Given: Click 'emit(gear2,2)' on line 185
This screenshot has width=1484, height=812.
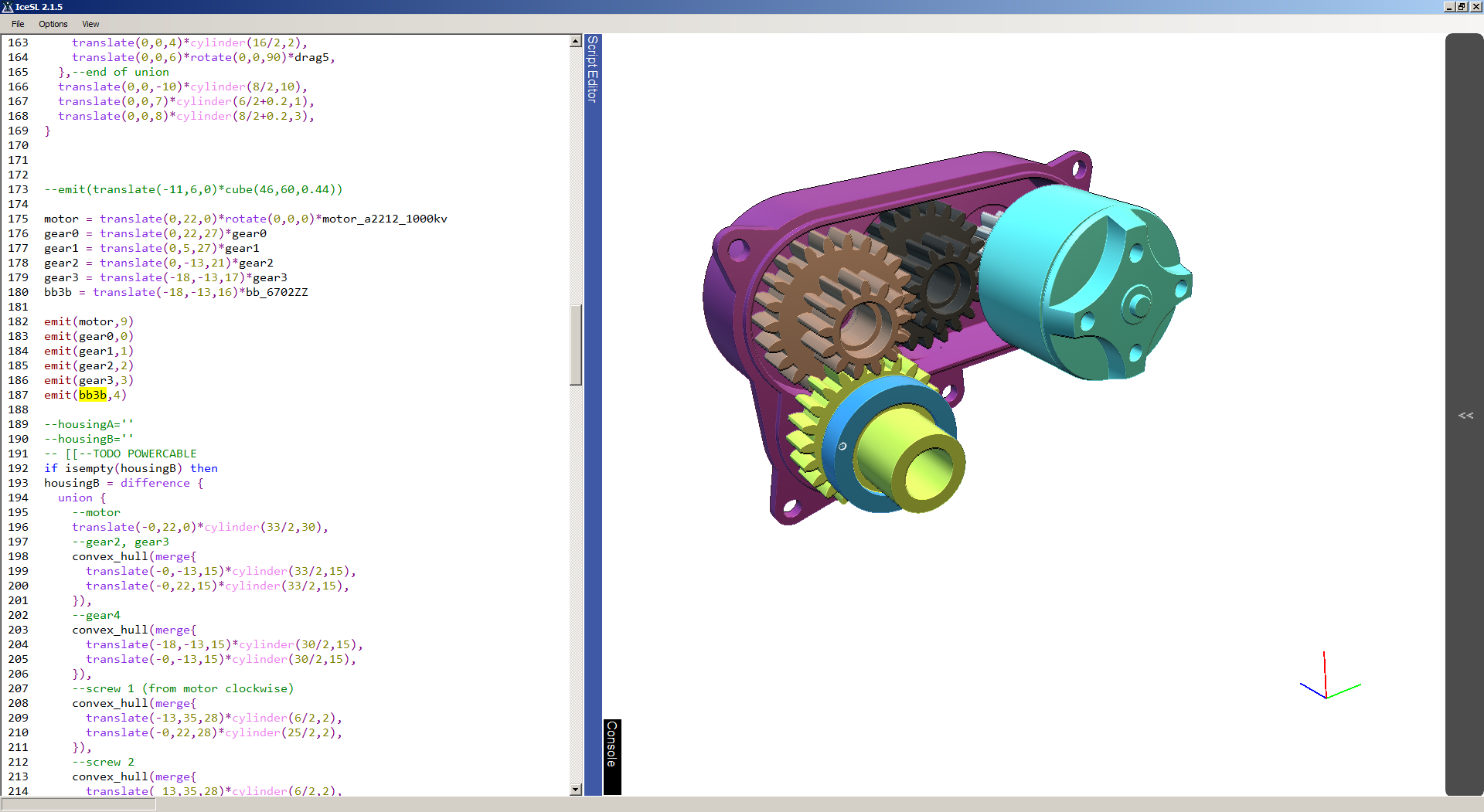Looking at the screenshot, I should tap(89, 365).
